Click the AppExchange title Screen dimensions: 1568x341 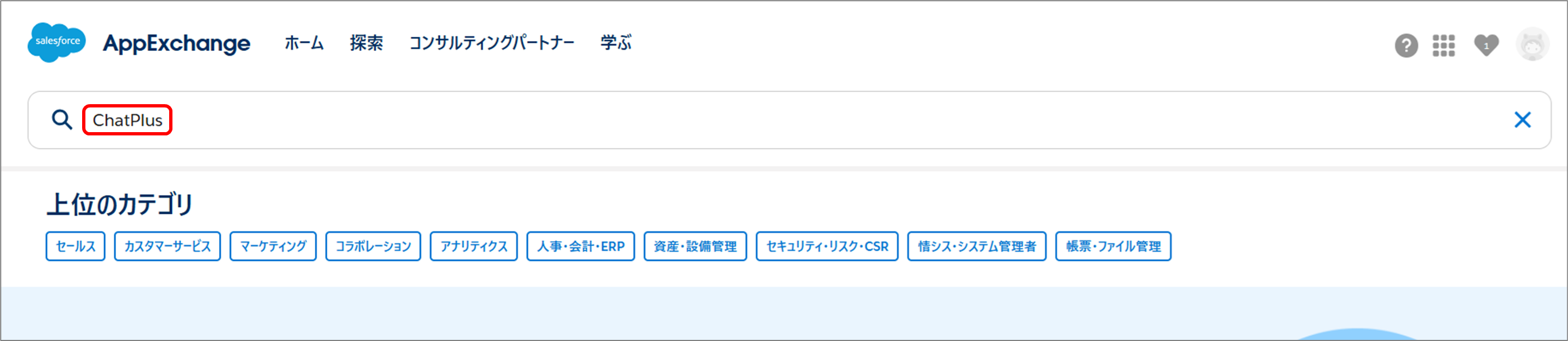pyautogui.click(x=176, y=43)
